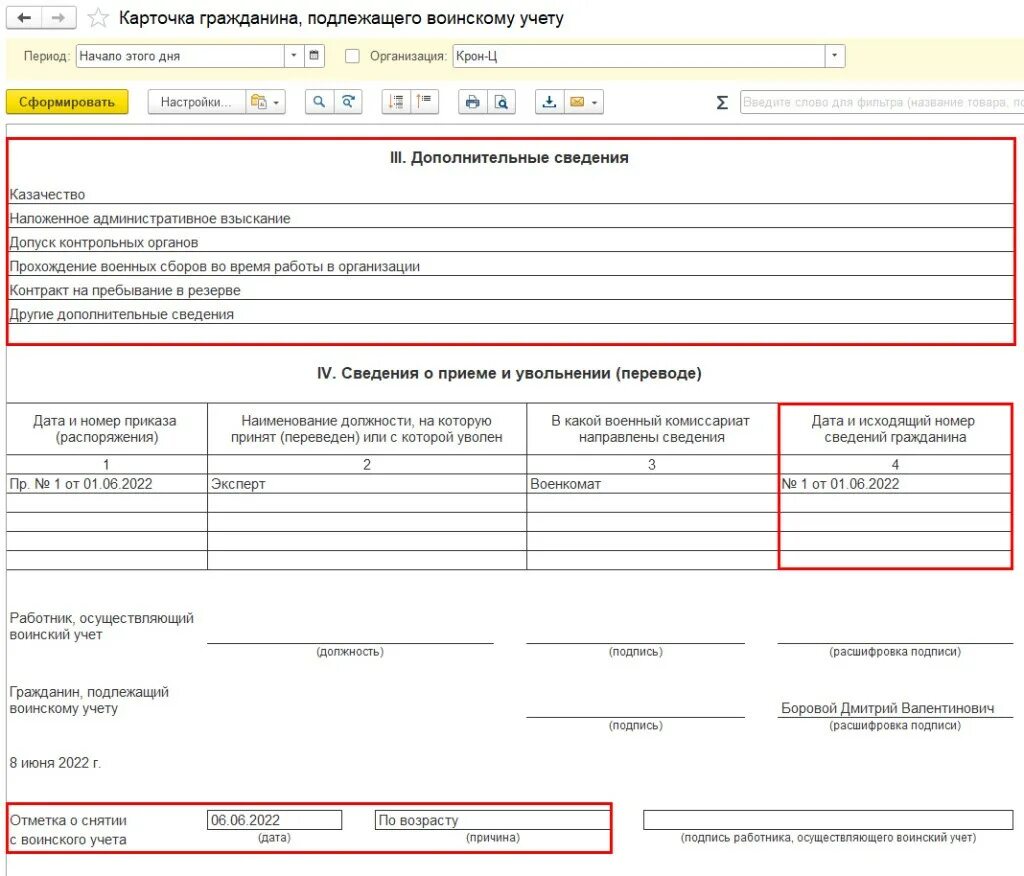1024x876 pixels.
Task: Go back with the left arrow button
Action: point(24,18)
